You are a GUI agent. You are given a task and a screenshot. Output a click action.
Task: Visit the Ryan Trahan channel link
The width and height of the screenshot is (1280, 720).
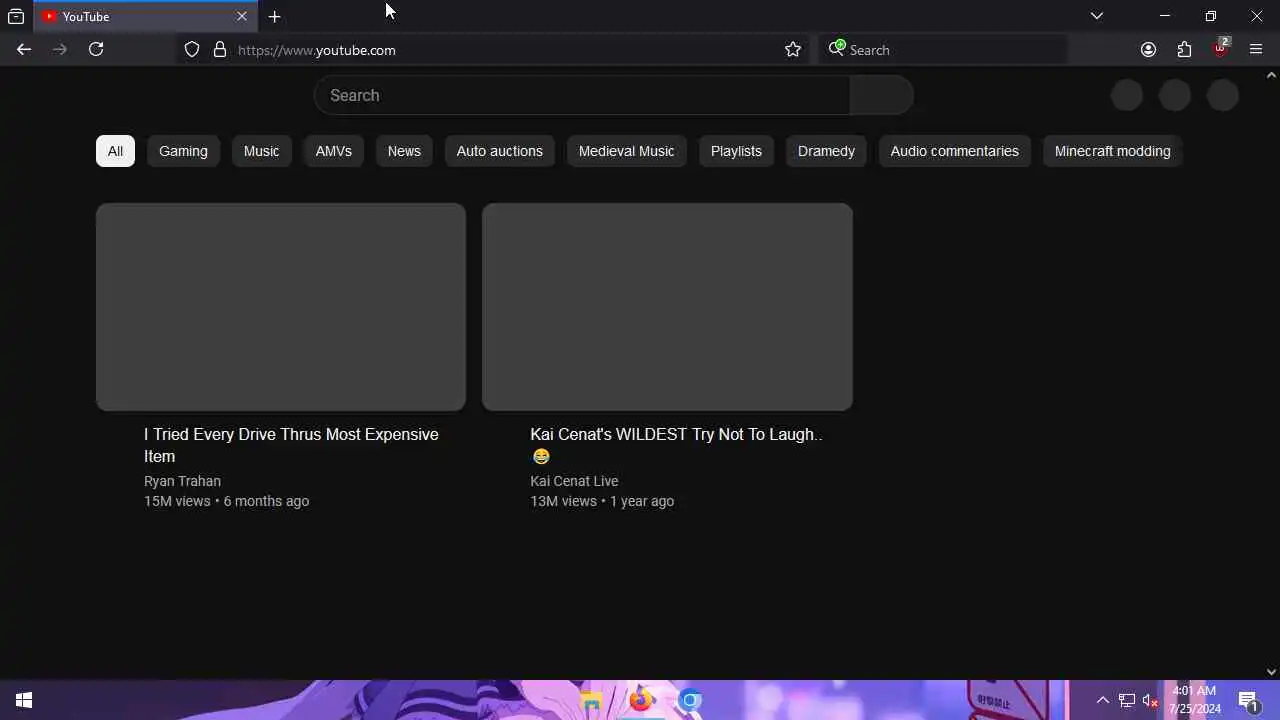coord(182,481)
